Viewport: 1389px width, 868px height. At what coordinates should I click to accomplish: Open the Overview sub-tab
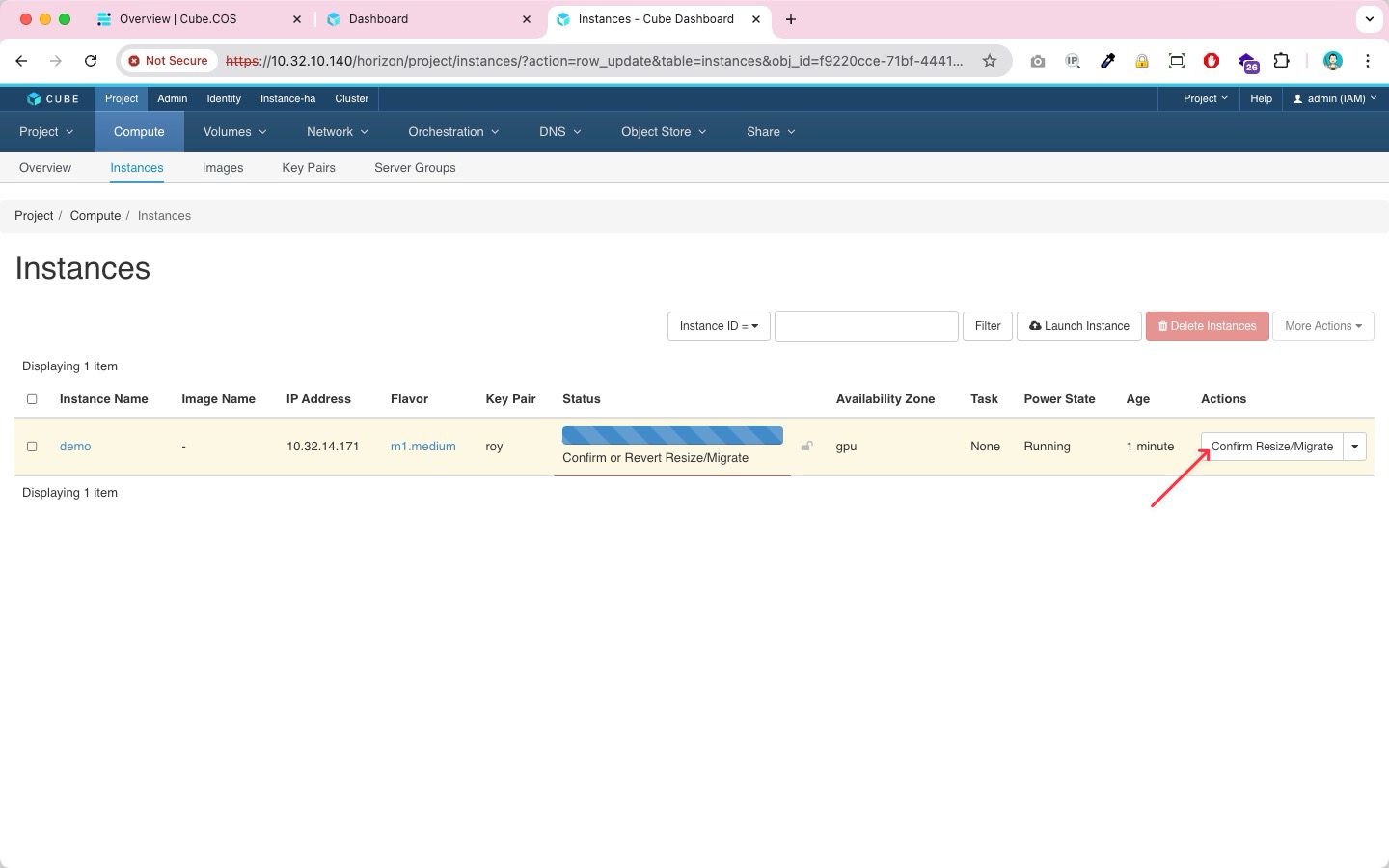tap(45, 168)
